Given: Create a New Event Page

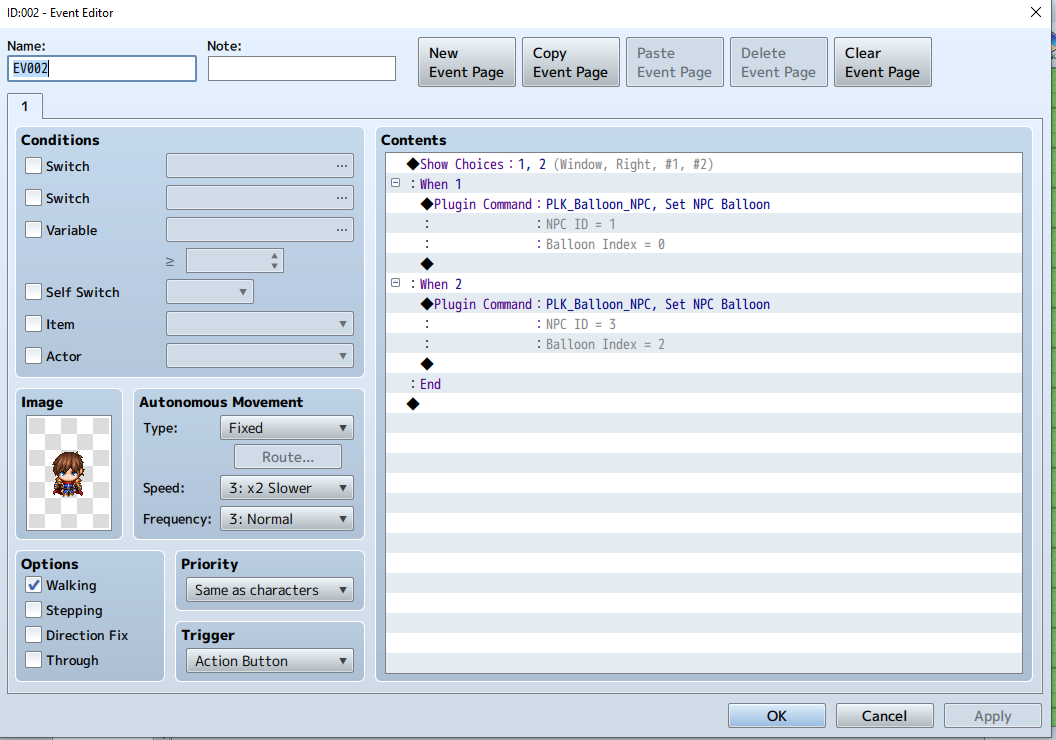Looking at the screenshot, I should [x=467, y=62].
